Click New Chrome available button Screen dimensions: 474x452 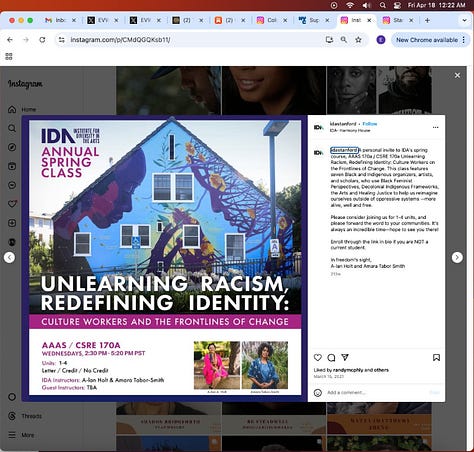tap(427, 40)
